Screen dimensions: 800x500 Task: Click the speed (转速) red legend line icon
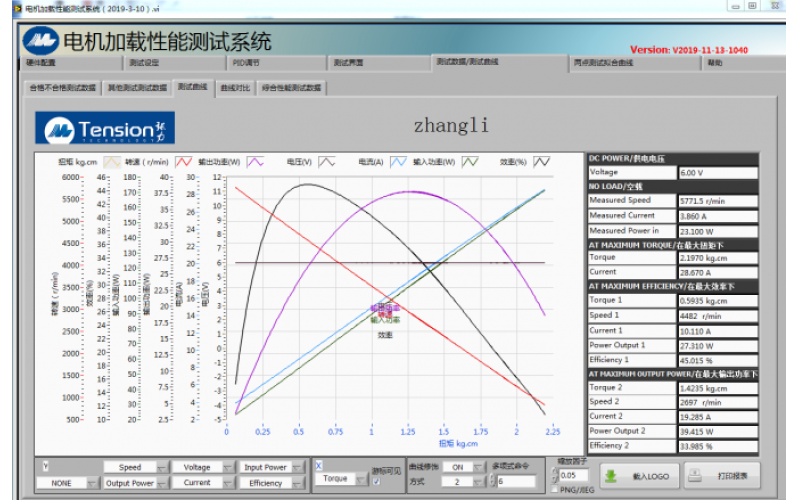click(x=184, y=161)
